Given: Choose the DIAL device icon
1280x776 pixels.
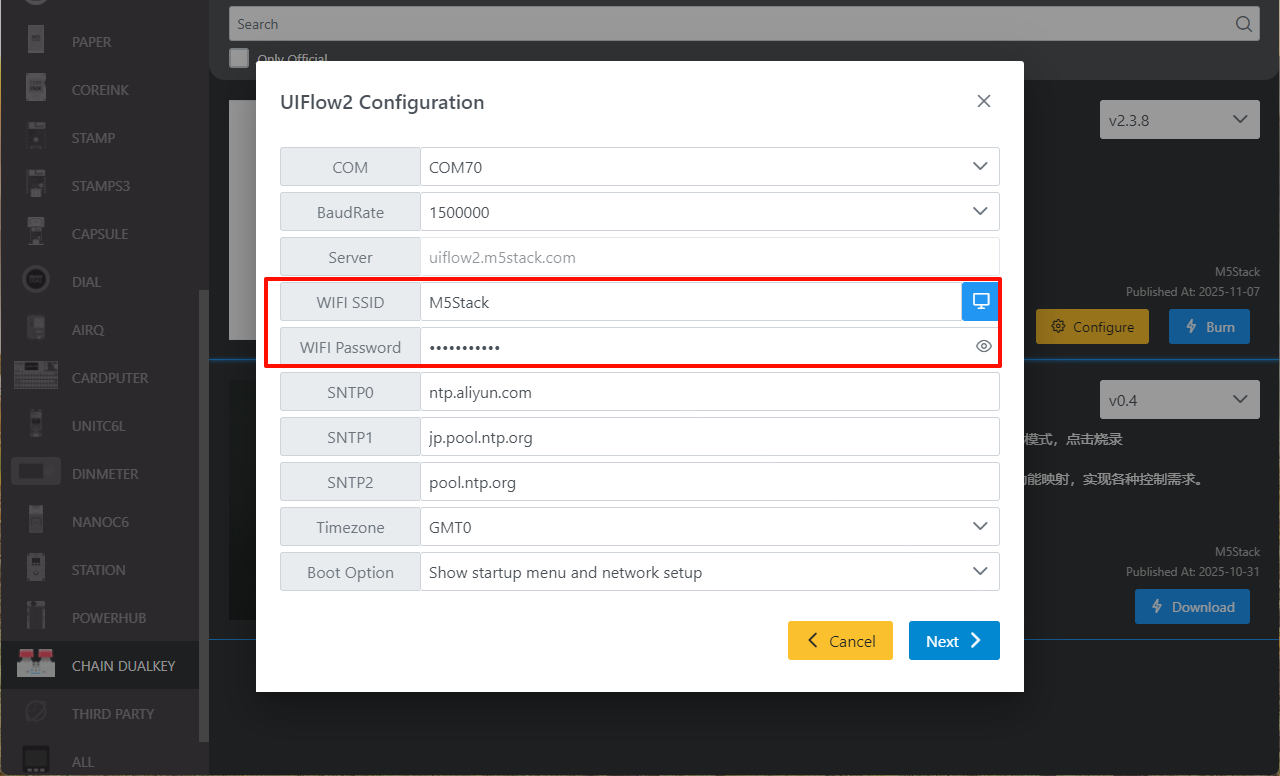Looking at the screenshot, I should pos(36,281).
